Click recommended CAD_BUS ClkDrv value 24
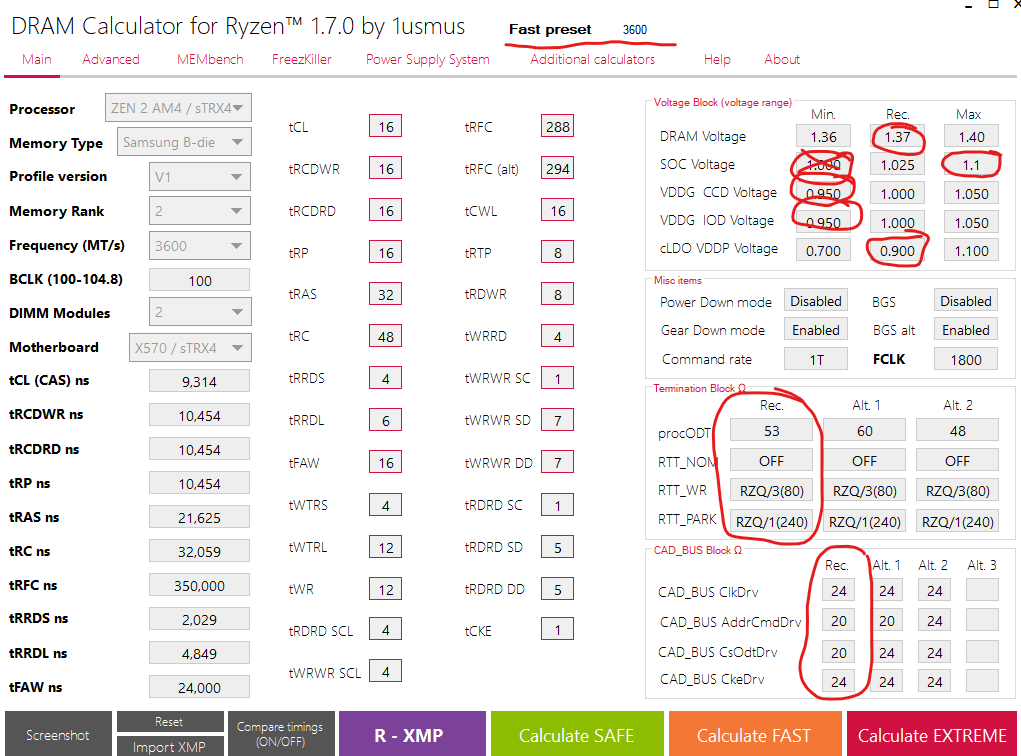Screen dimensions: 1021x756 click(838, 591)
